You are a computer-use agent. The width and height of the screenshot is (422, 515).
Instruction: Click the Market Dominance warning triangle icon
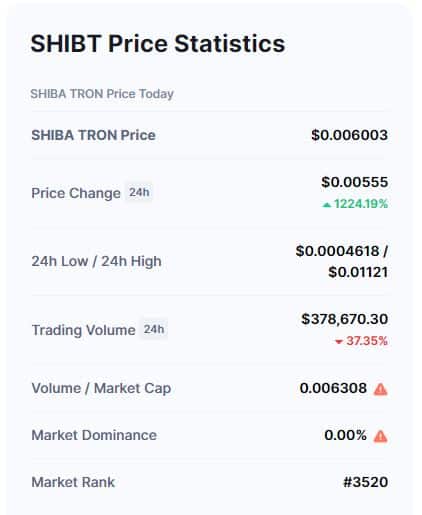[x=380, y=436]
